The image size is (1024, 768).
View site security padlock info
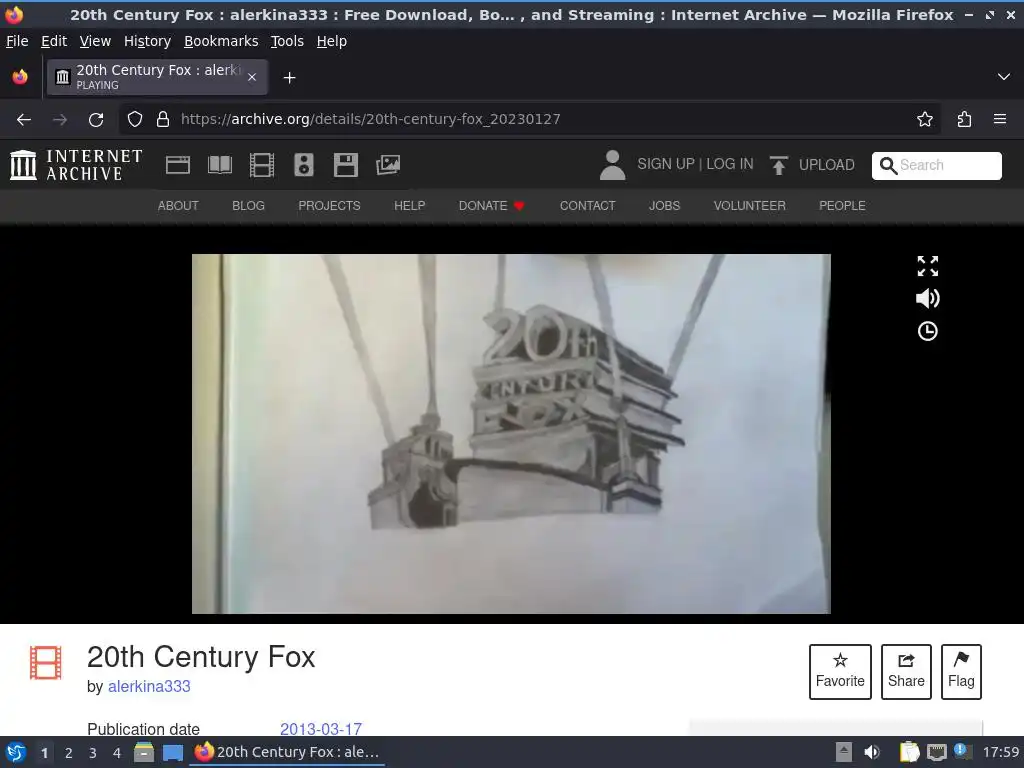click(x=163, y=119)
